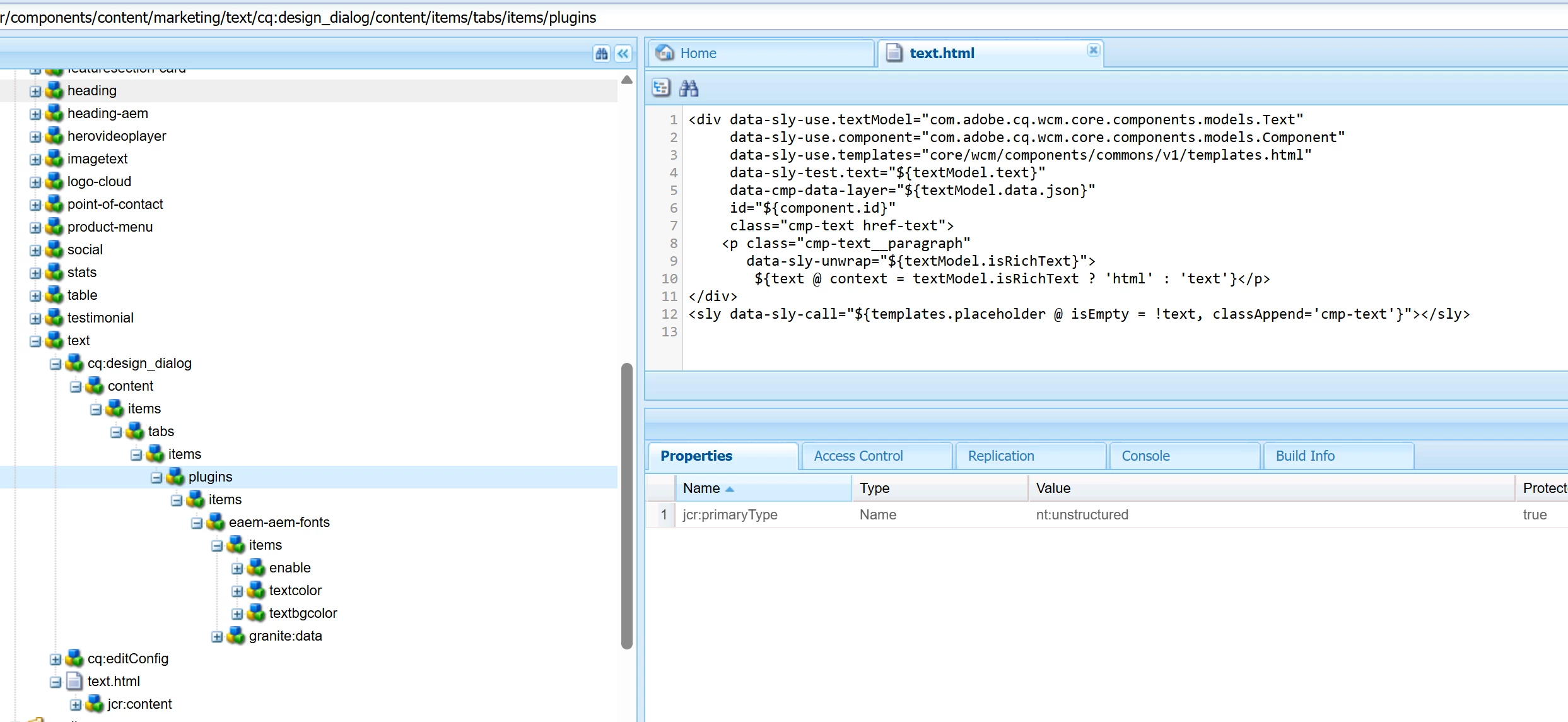Click the text.html file icon in tree
The height and width of the screenshot is (722, 1568).
[74, 681]
